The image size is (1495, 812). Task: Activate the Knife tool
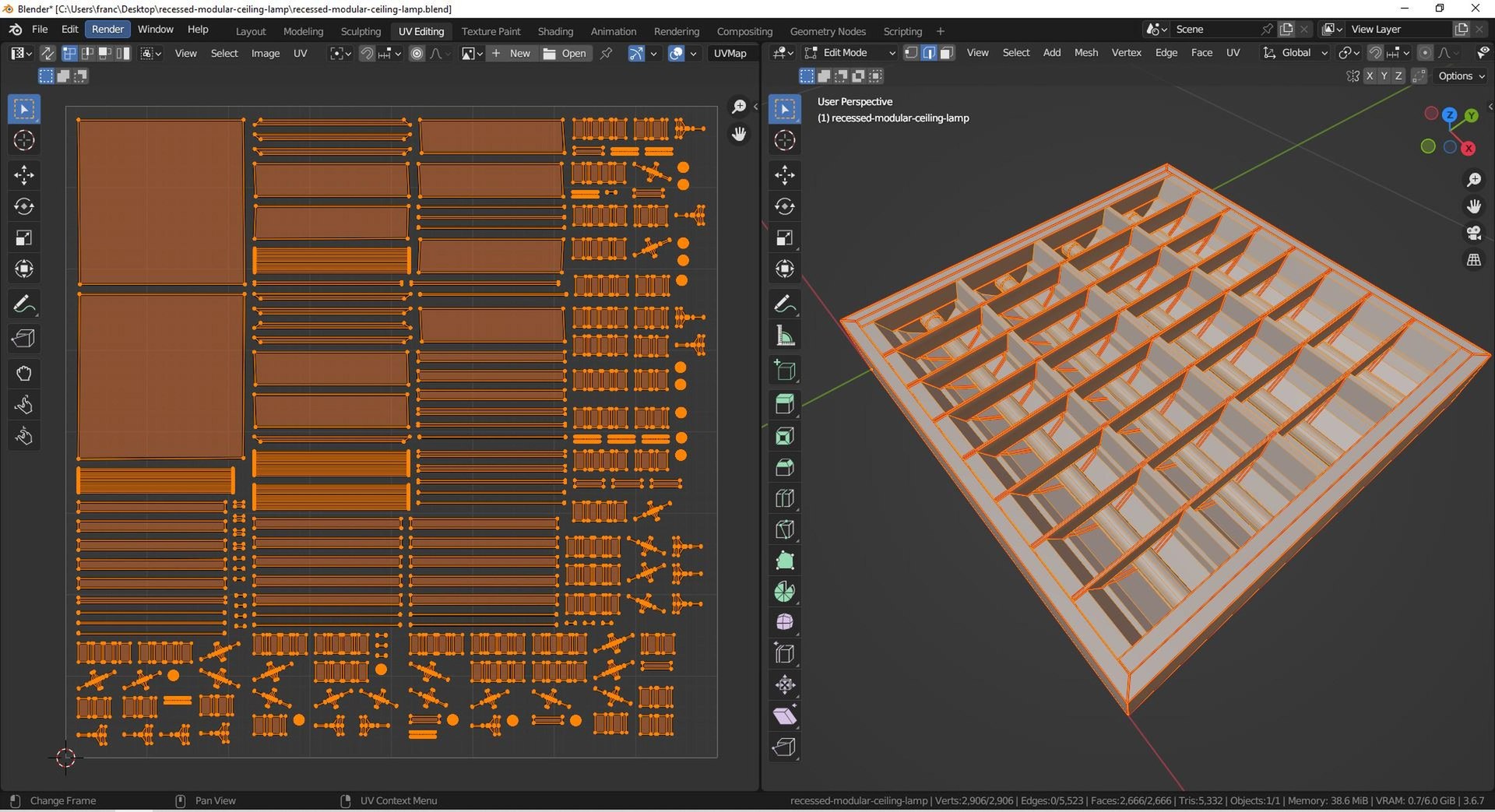point(784,530)
